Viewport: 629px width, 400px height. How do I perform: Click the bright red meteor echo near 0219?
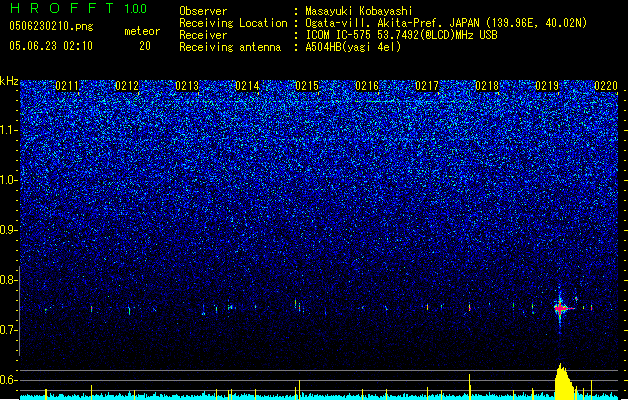(560, 308)
